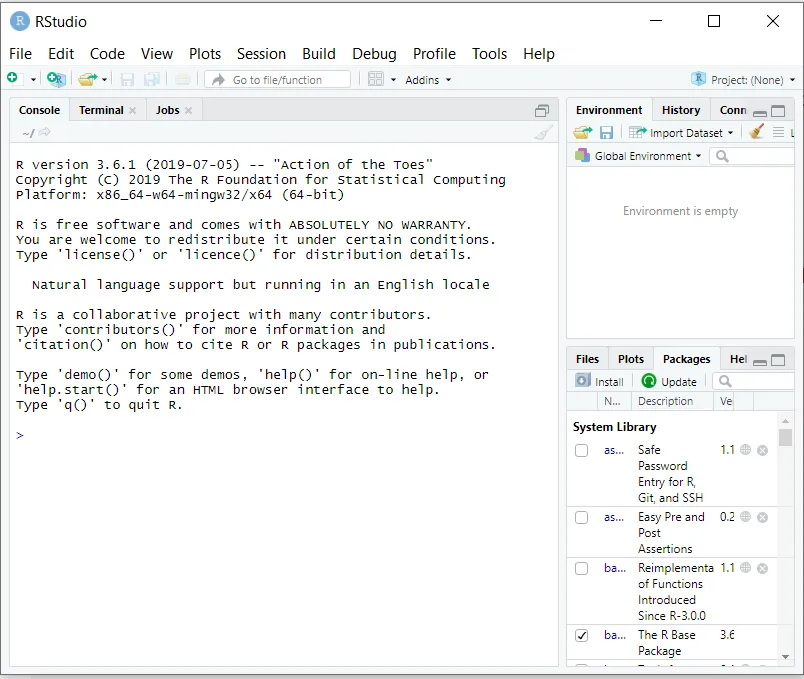This screenshot has width=804, height=679.
Task: Check the Safe Password Entry package checkbox
Action: tap(582, 451)
